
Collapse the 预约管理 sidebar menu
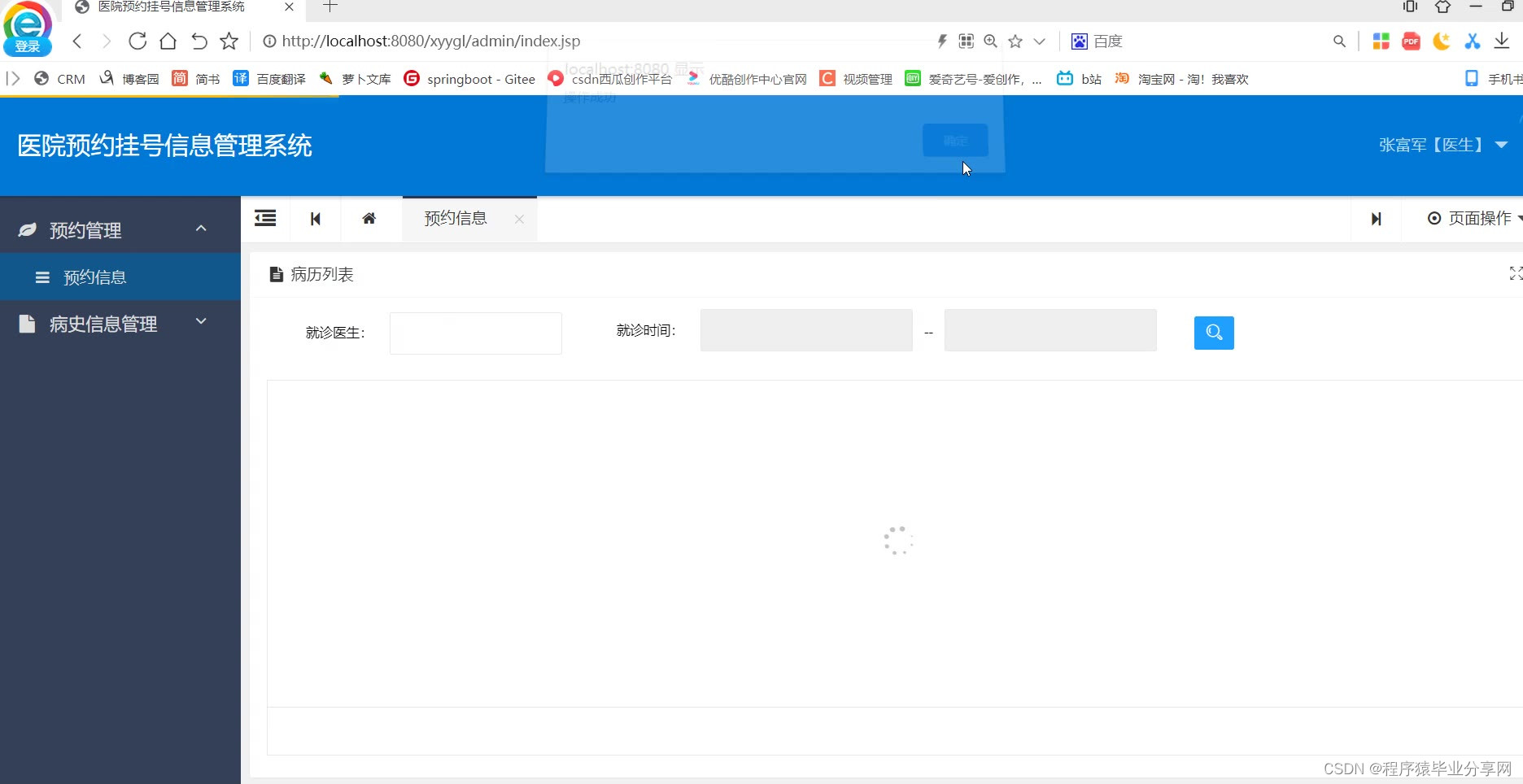tap(120, 230)
